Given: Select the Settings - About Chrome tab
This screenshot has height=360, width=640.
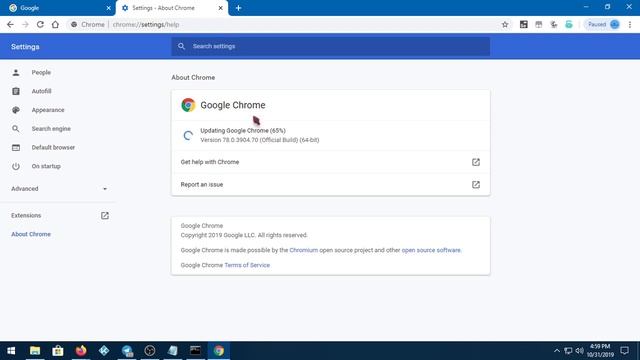Looking at the screenshot, I should 171,8.
